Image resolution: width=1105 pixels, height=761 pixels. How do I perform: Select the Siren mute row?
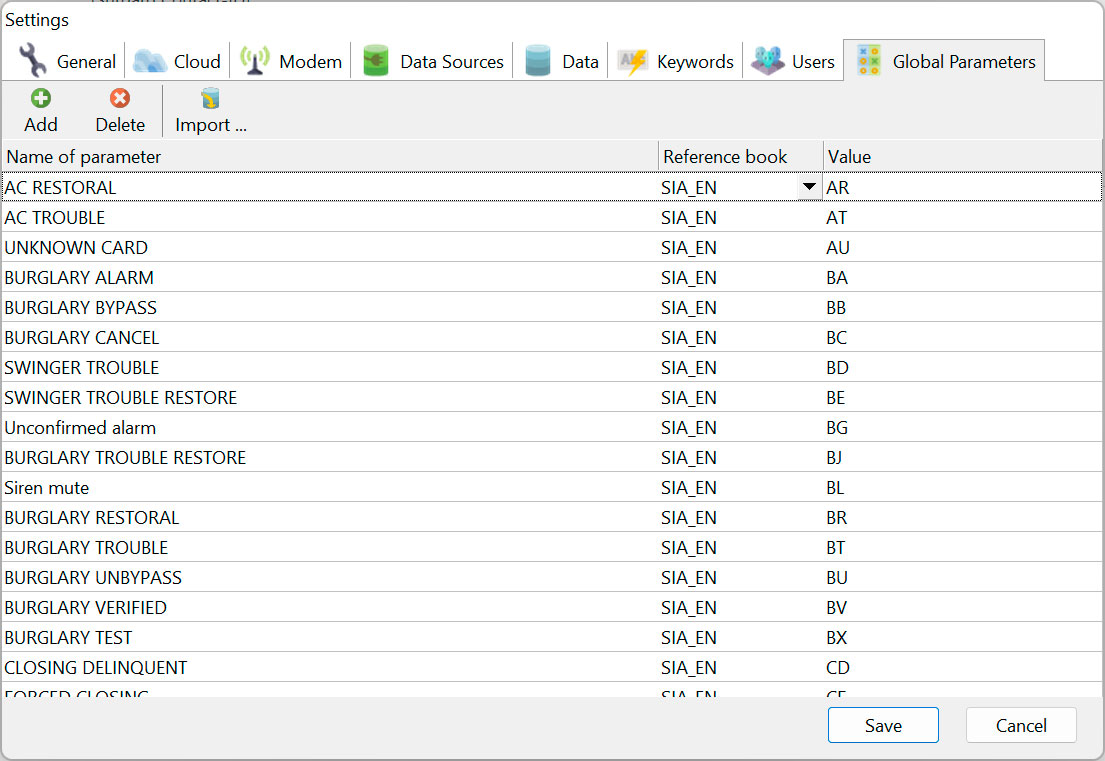pos(552,488)
